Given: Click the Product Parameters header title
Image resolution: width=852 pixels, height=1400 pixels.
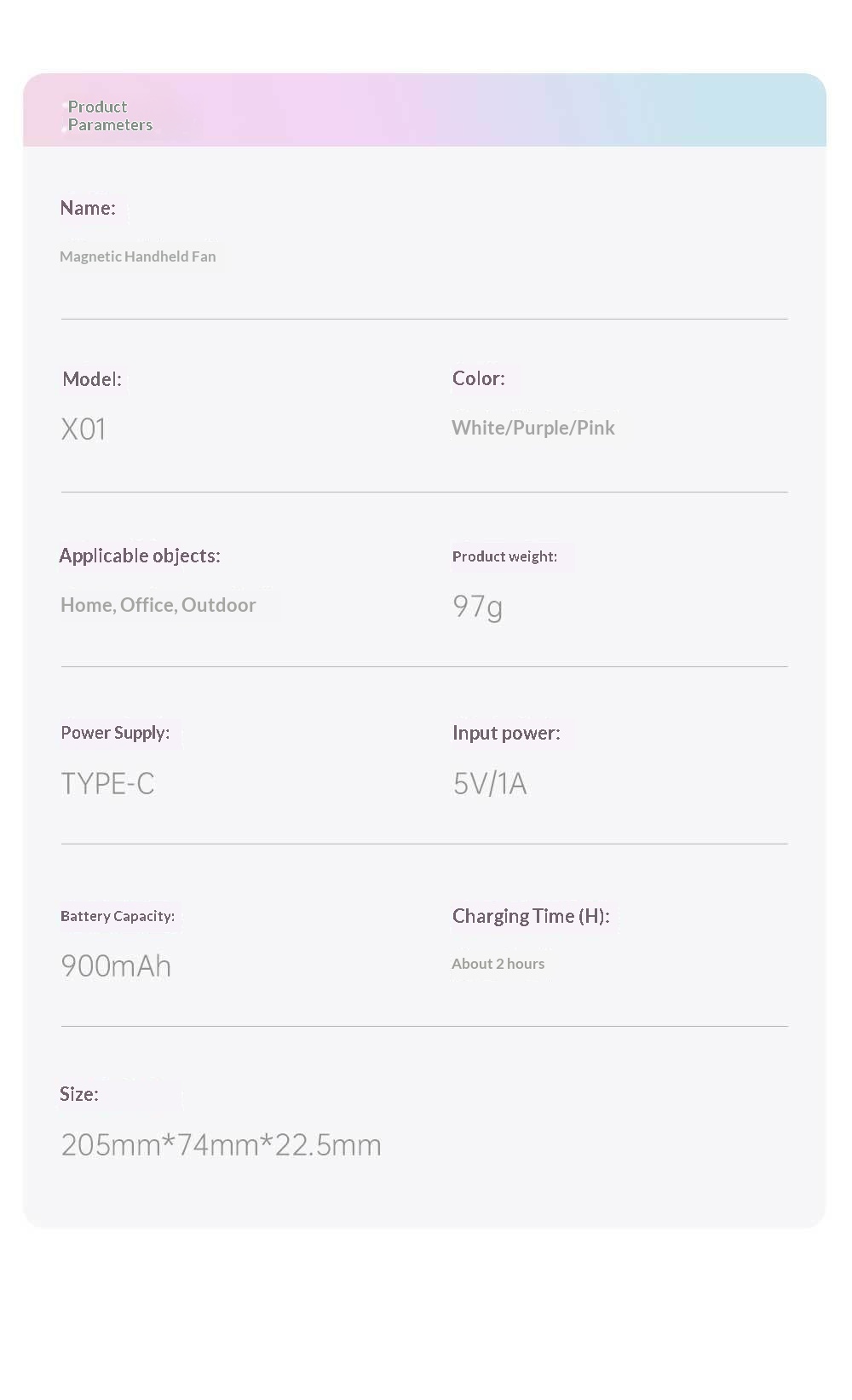Looking at the screenshot, I should [x=110, y=116].
